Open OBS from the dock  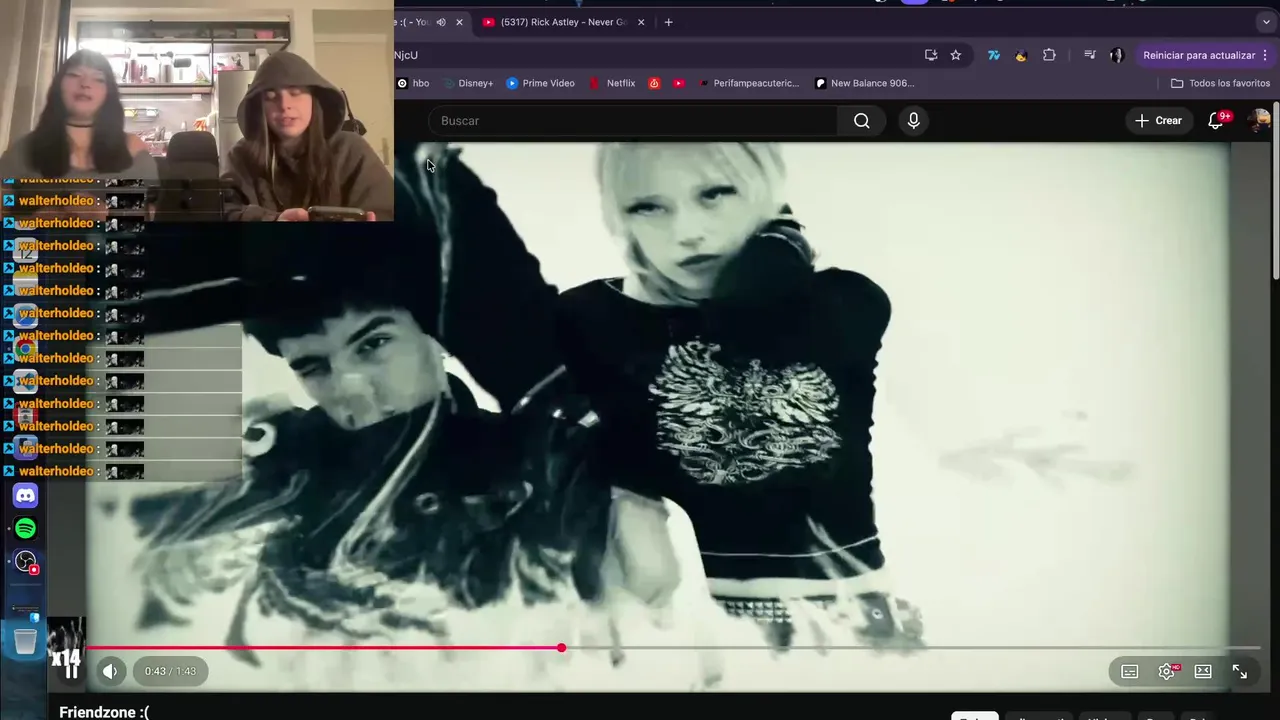26,562
